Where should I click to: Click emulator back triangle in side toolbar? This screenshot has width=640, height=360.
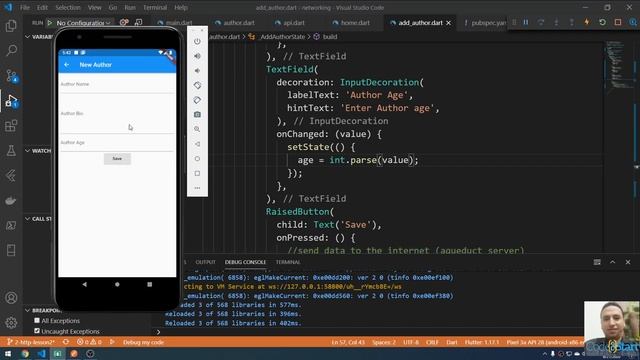pos(197,144)
